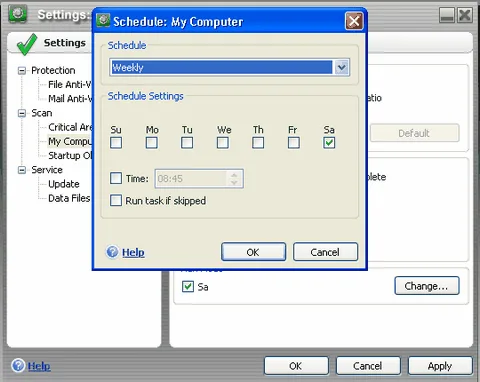Select My Computer tree item
This screenshot has height=382, width=480.
click(x=70, y=141)
